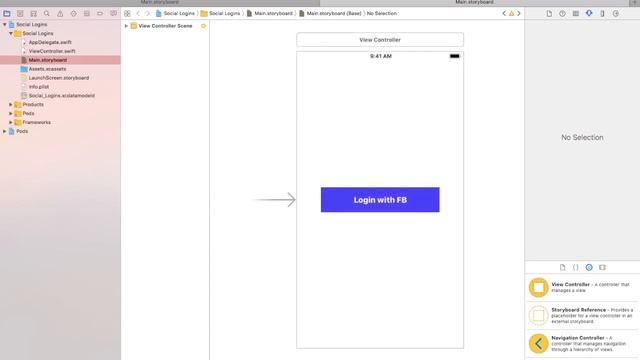Screen dimensions: 640x360
Task: Select the Navigation Controller library item
Action: coord(582,344)
